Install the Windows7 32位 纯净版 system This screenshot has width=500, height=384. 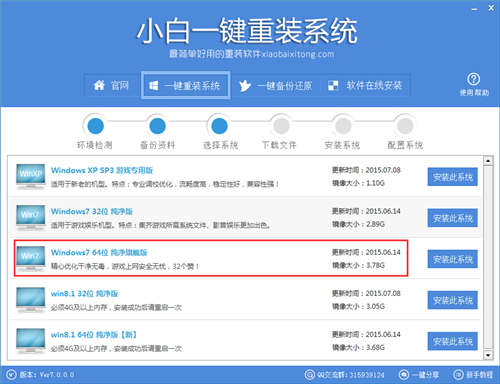452,218
